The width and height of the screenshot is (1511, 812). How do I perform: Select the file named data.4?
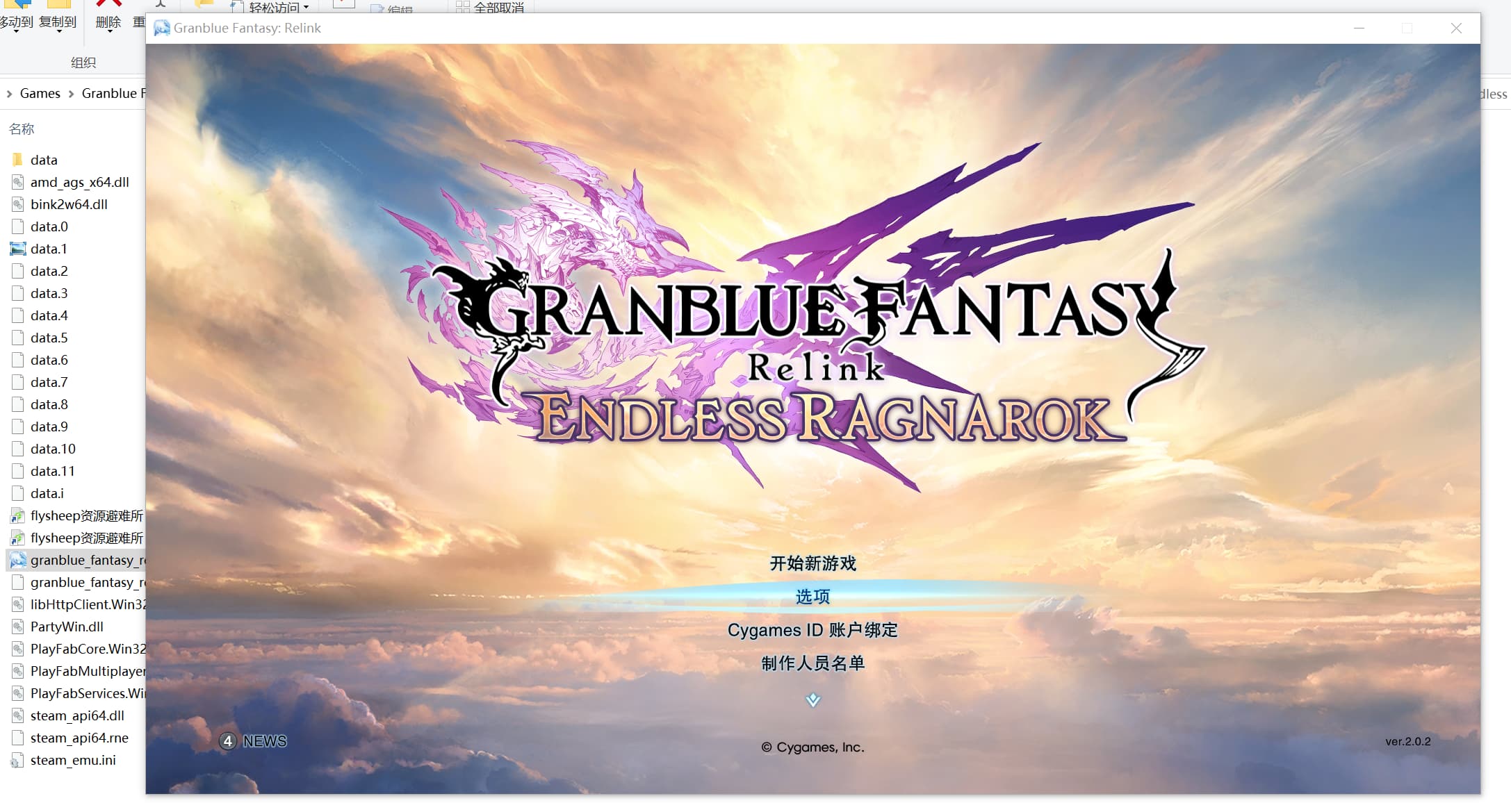point(49,315)
